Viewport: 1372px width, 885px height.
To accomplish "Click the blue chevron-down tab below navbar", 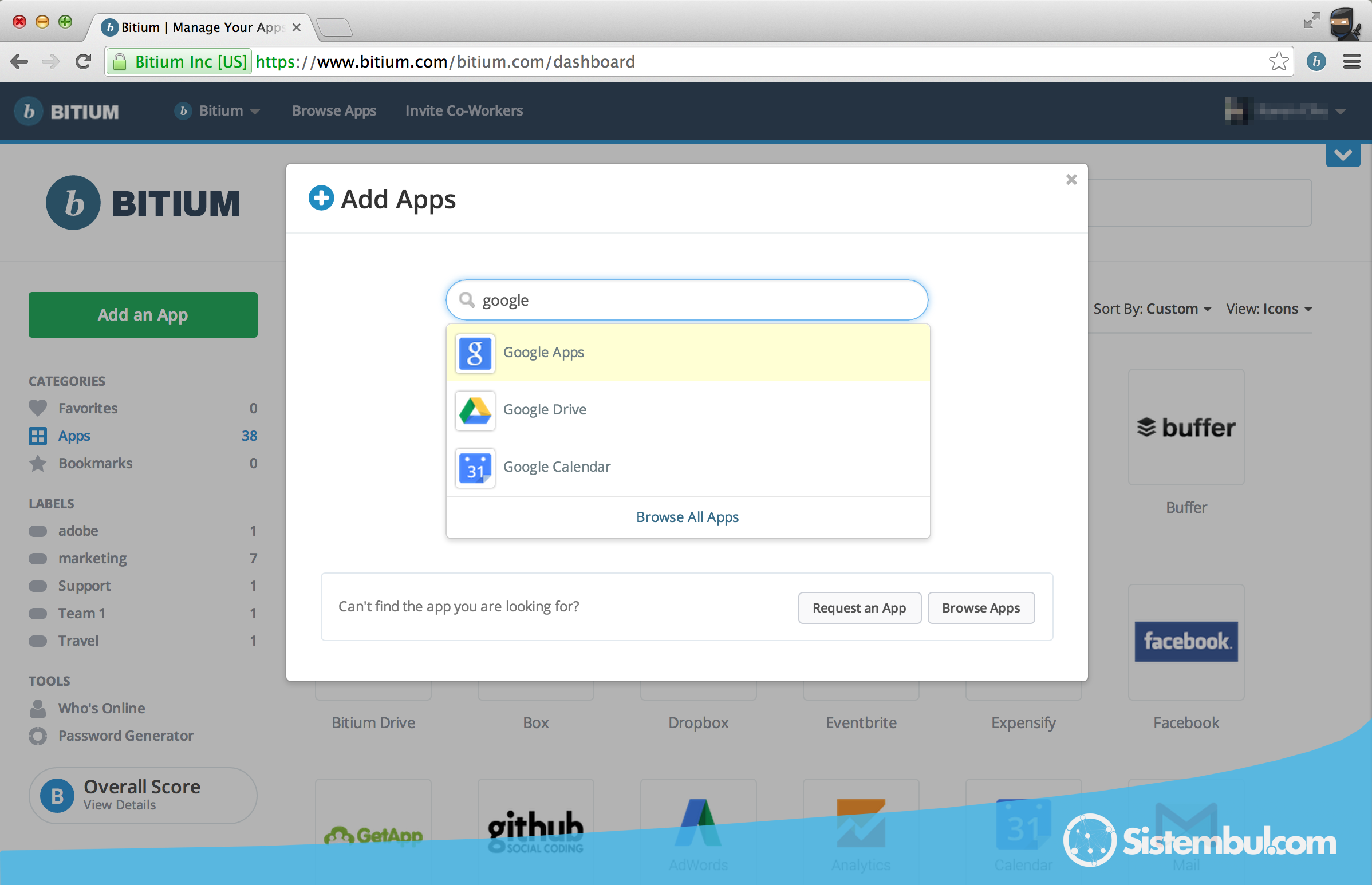I will point(1343,155).
